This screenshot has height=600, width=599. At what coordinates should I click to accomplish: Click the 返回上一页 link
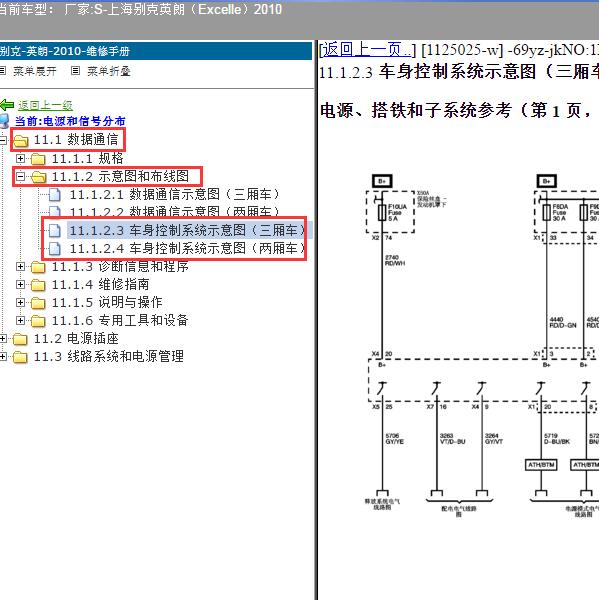pos(367,50)
